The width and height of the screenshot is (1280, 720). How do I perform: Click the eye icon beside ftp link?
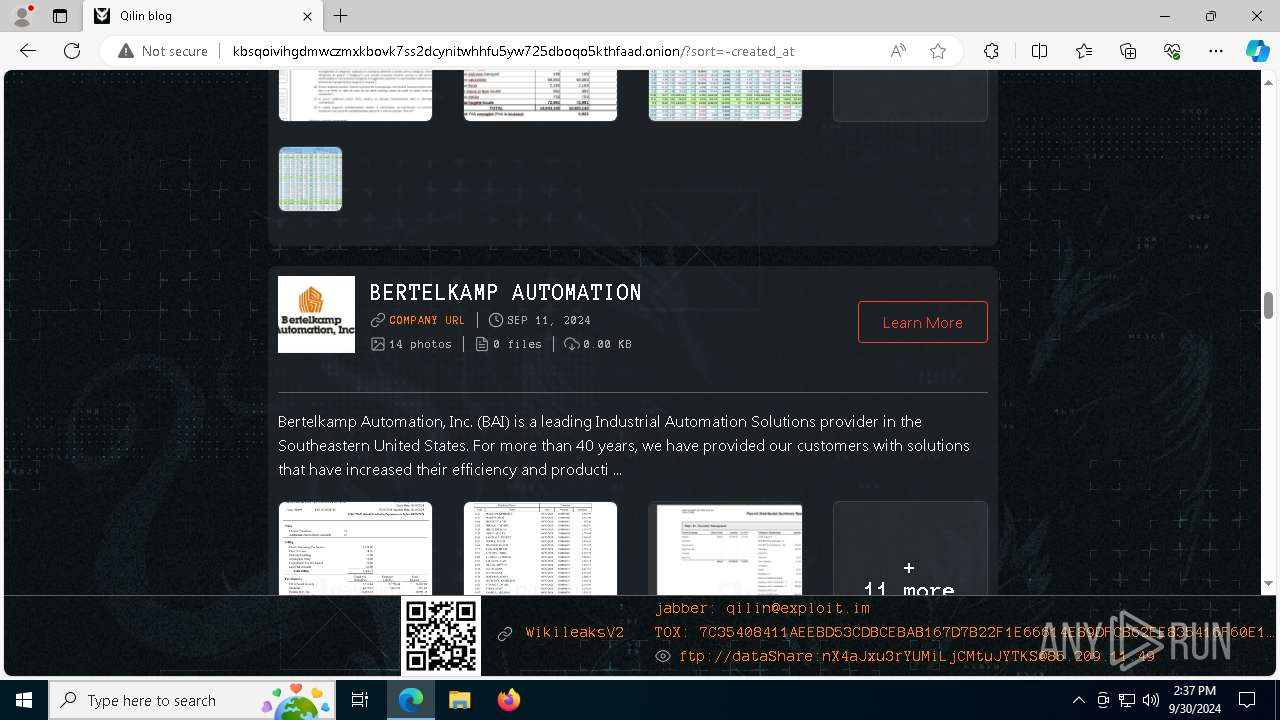(662, 656)
